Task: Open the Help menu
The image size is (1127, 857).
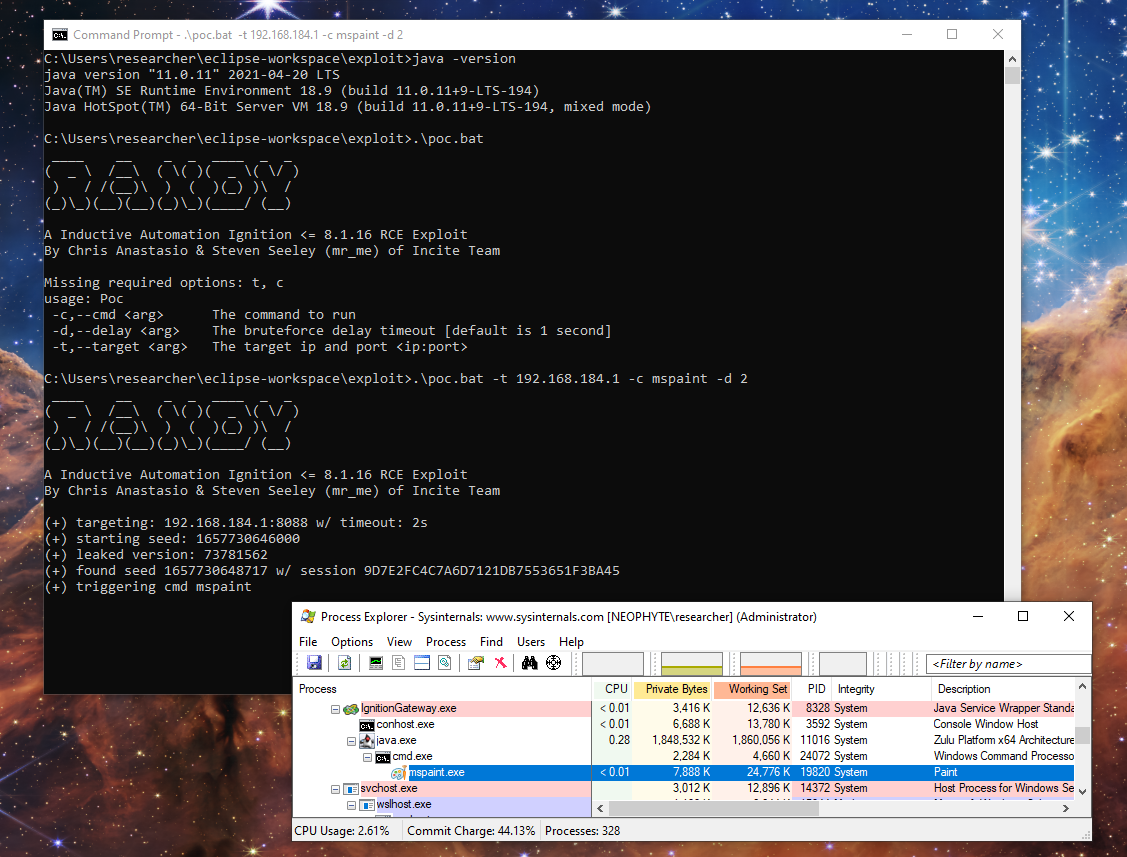Action: click(x=571, y=641)
